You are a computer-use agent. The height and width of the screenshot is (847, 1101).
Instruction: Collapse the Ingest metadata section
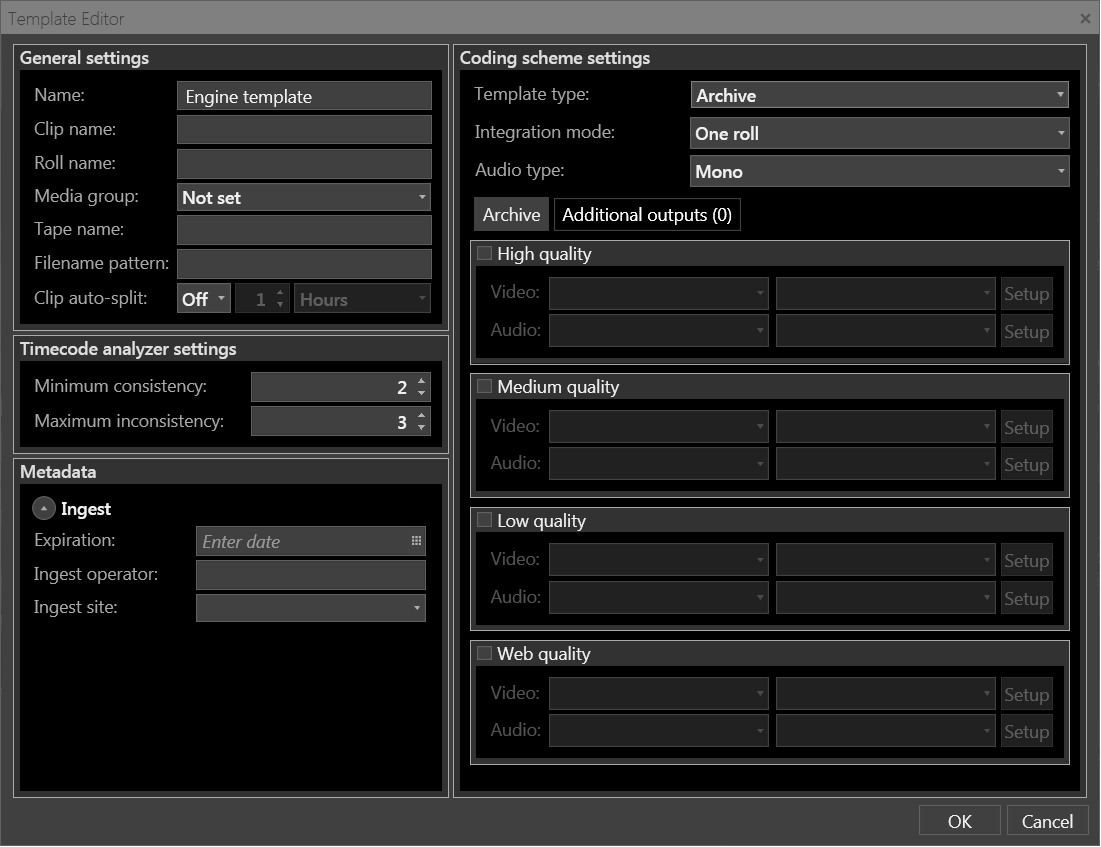[x=44, y=508]
